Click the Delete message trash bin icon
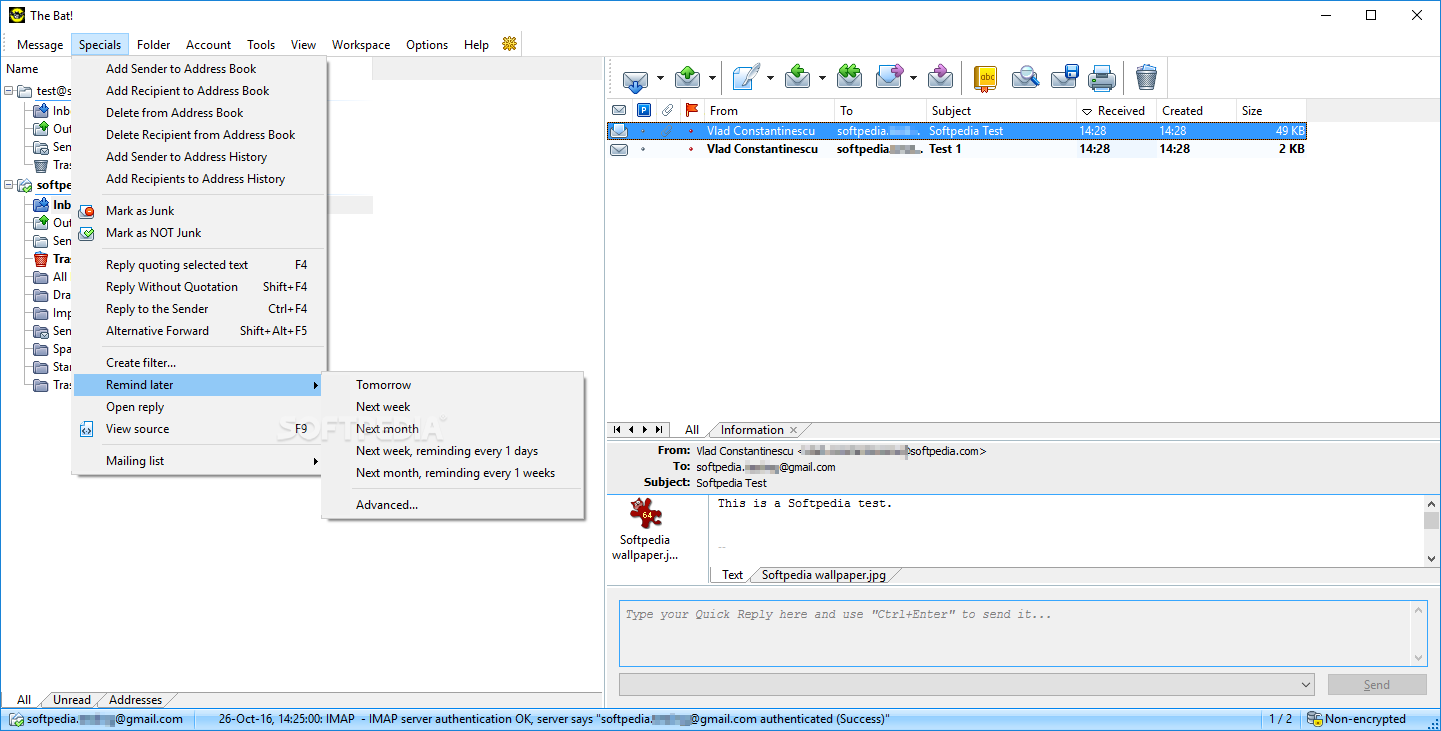This screenshot has width=1441, height=731. click(1146, 78)
